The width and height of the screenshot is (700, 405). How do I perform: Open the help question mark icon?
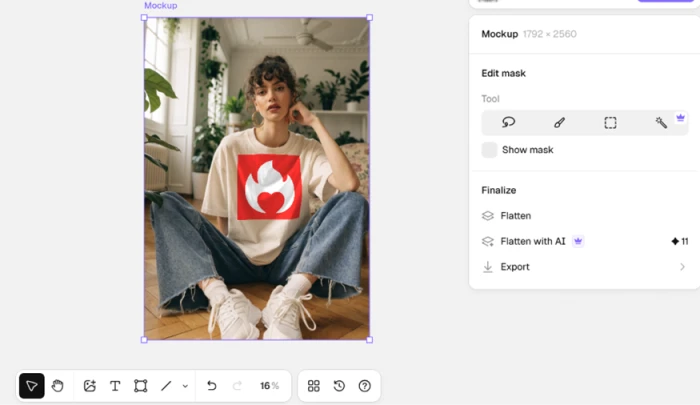[x=365, y=386]
